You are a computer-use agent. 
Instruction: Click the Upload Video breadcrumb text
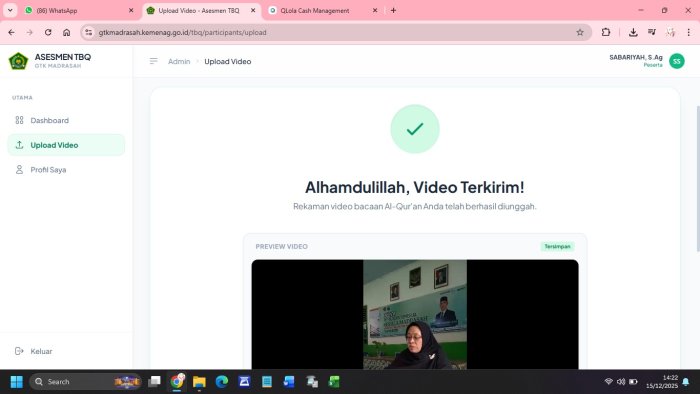(228, 62)
